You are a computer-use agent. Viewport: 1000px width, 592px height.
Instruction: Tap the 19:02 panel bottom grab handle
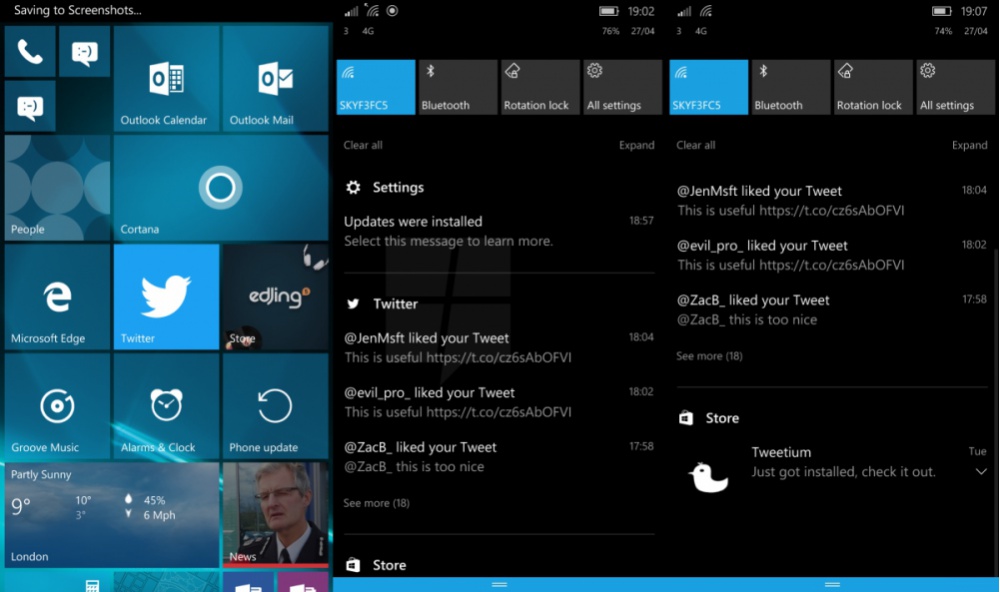(499, 584)
